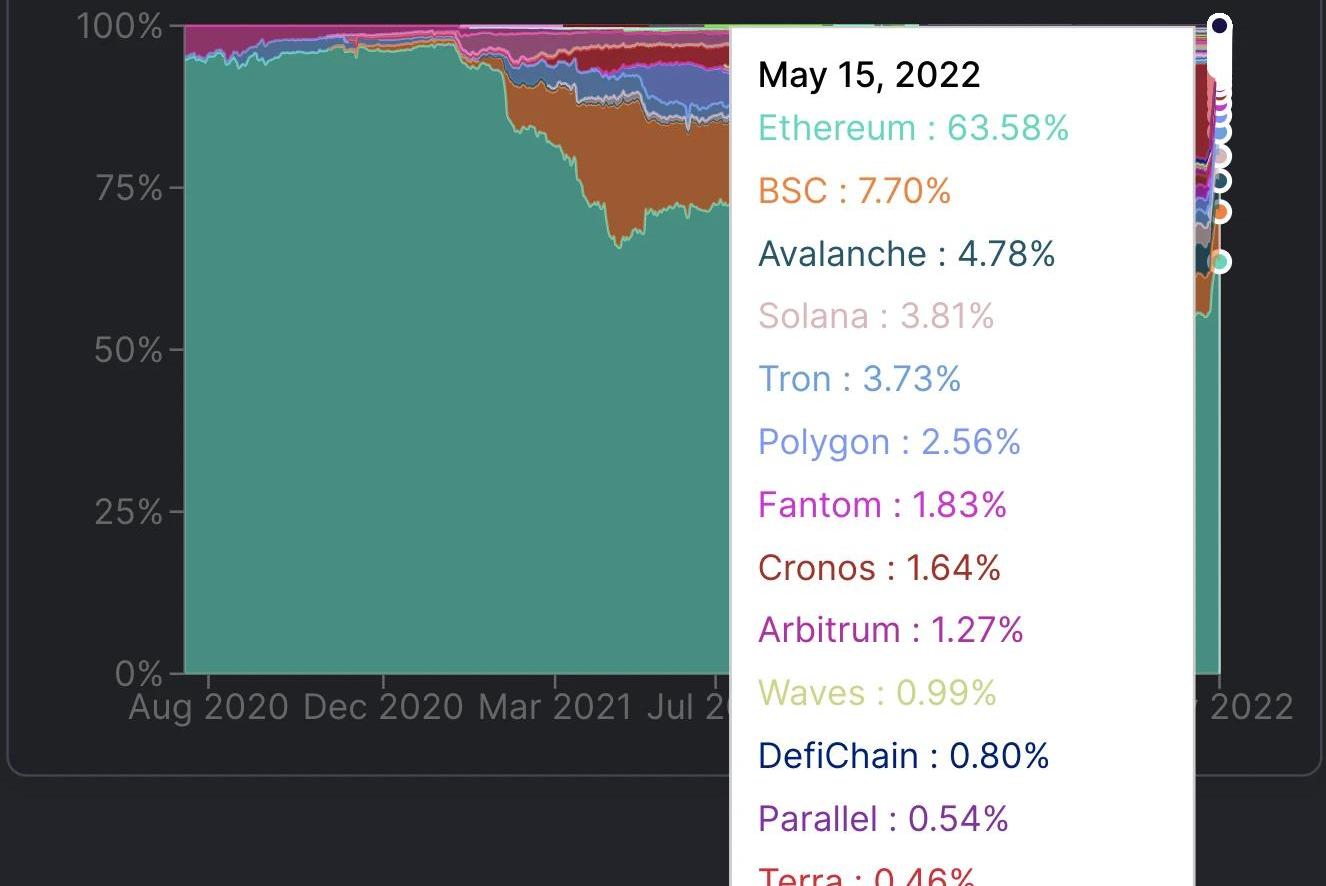Viewport: 1326px width, 886px height.
Task: Click the dark navy topmost data marker
Action: click(x=1219, y=25)
